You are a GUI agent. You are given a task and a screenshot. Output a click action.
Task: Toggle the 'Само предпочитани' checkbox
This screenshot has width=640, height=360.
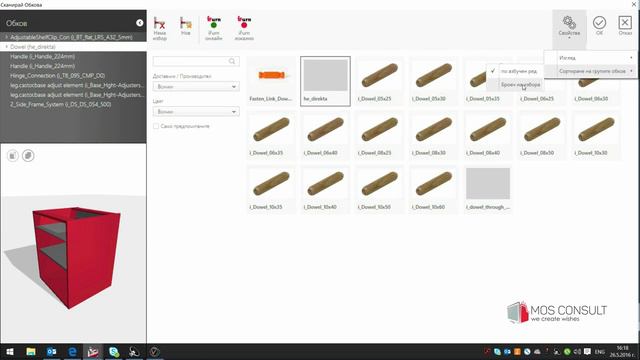(x=156, y=126)
